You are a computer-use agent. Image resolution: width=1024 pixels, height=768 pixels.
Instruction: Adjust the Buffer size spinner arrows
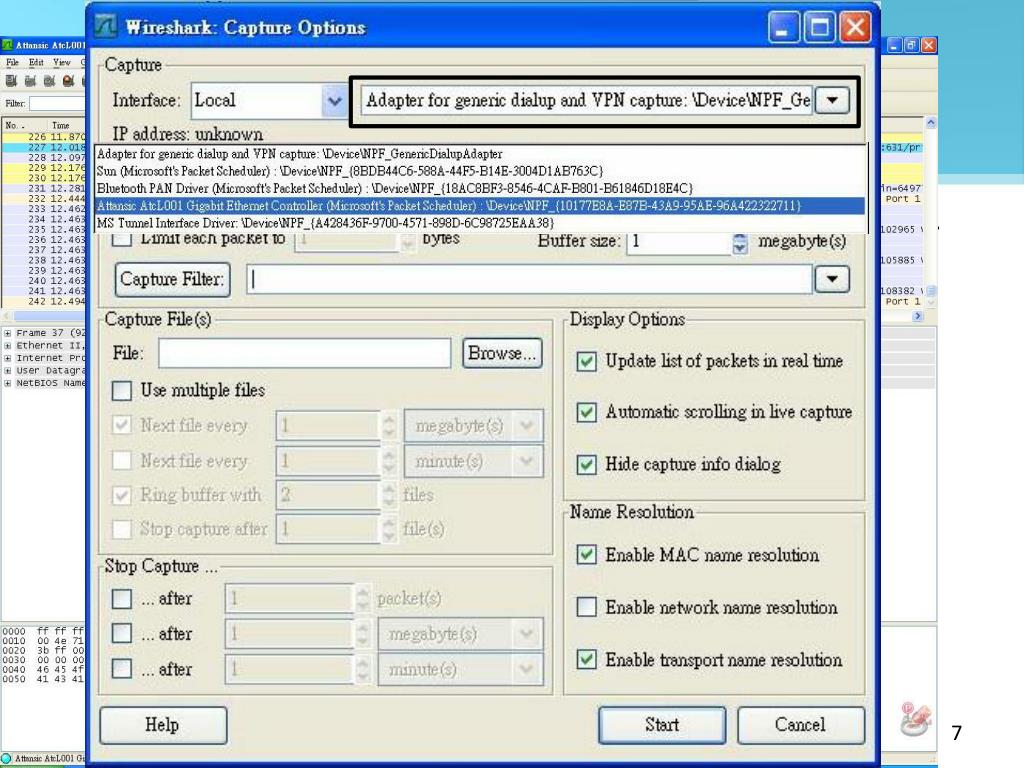coord(740,243)
